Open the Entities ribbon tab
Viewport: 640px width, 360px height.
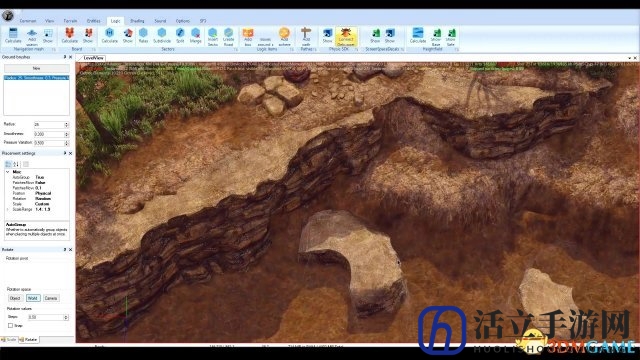(93, 21)
